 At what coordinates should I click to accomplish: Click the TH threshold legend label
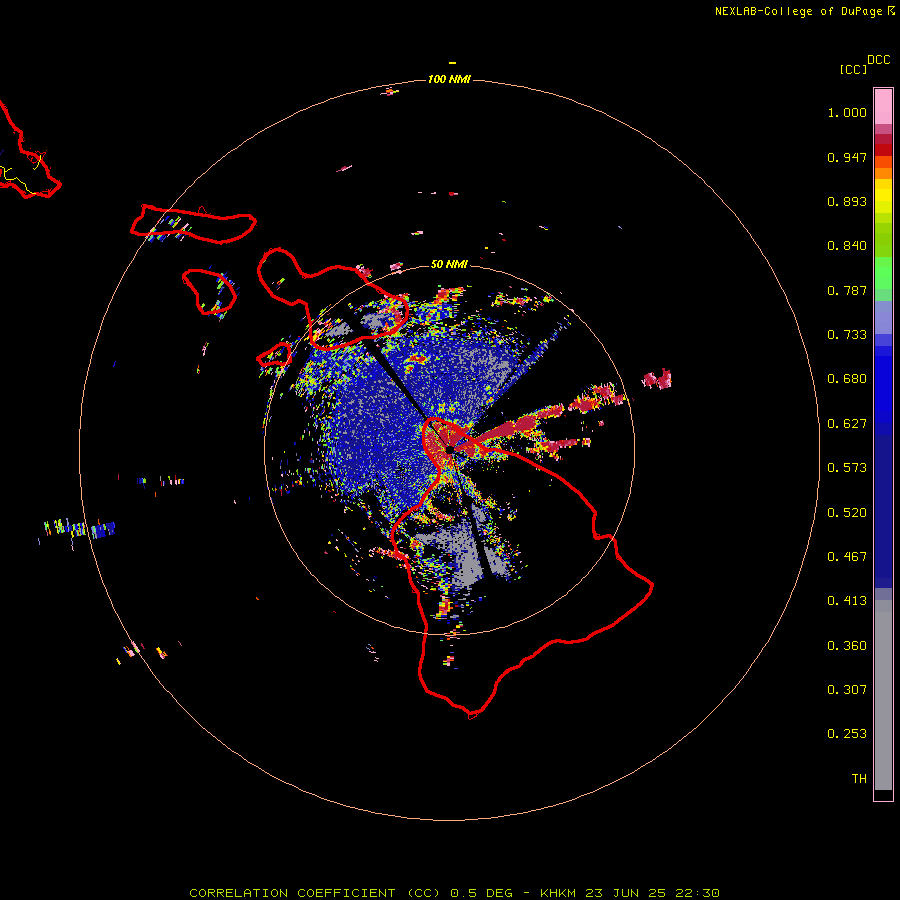tap(859, 779)
